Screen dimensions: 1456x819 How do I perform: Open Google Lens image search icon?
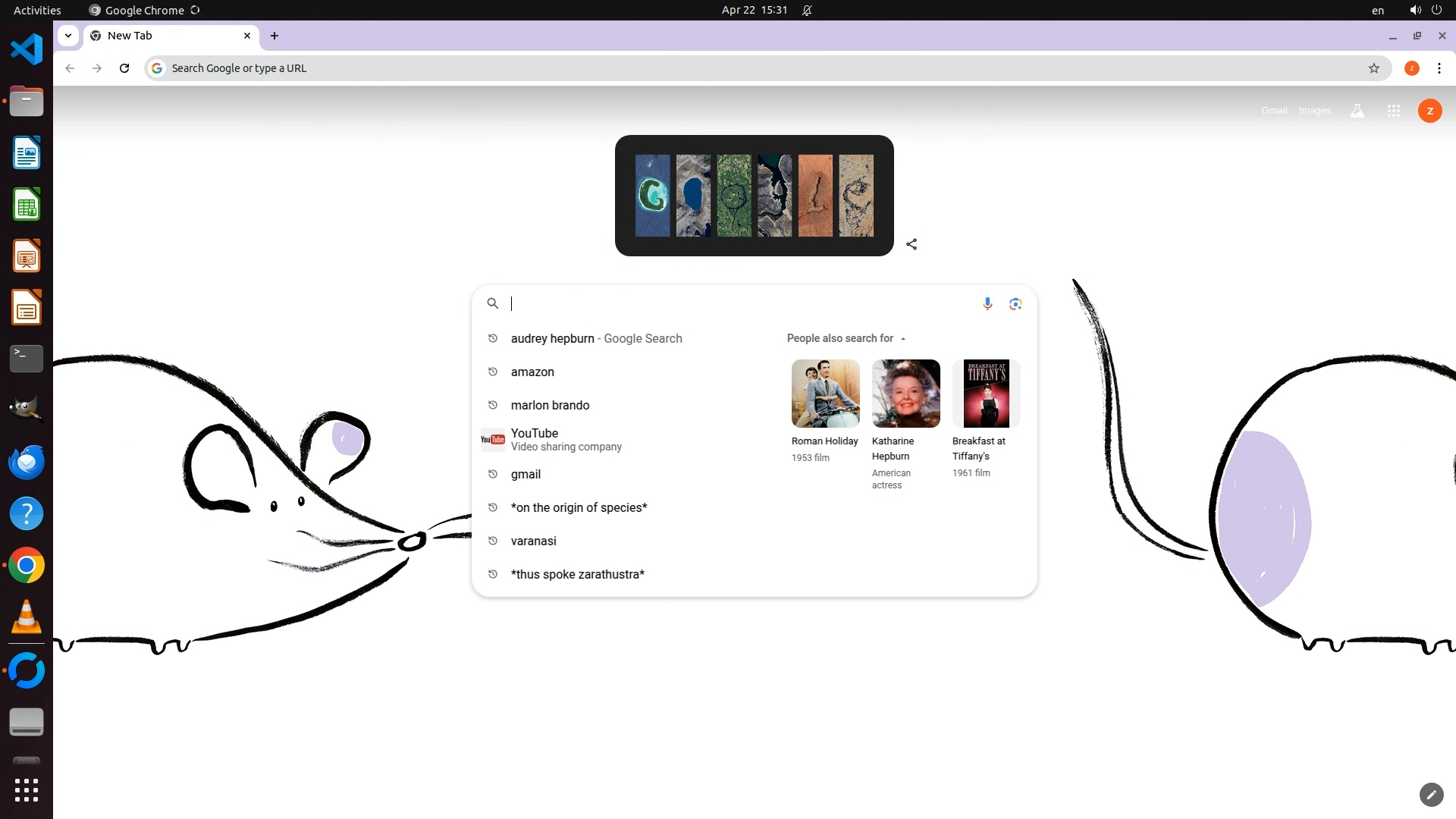tap(1015, 303)
